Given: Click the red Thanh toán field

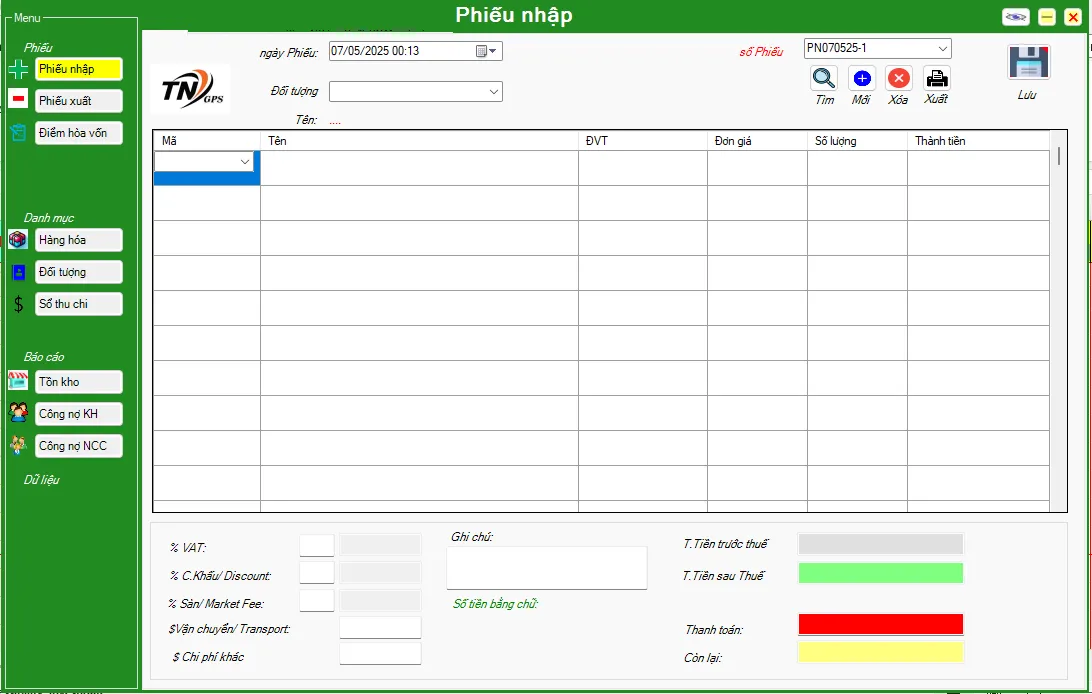Looking at the screenshot, I should point(880,624).
